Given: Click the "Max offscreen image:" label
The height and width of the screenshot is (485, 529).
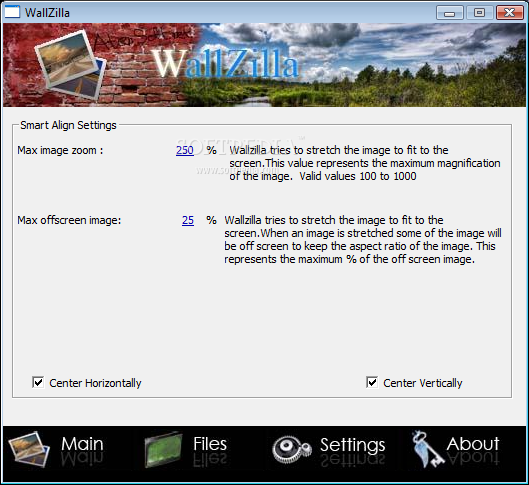Looking at the screenshot, I should point(69,220).
